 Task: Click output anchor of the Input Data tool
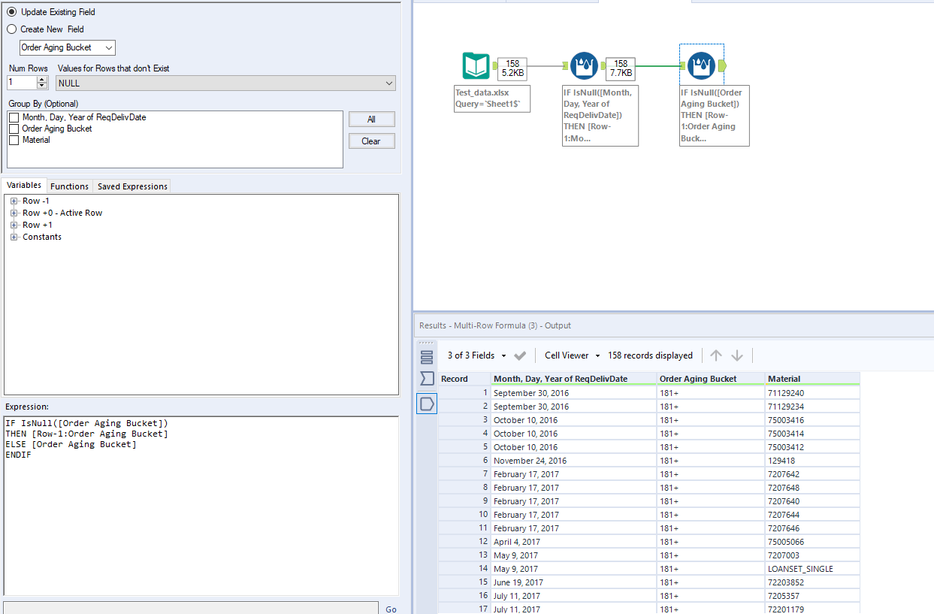click(x=494, y=66)
